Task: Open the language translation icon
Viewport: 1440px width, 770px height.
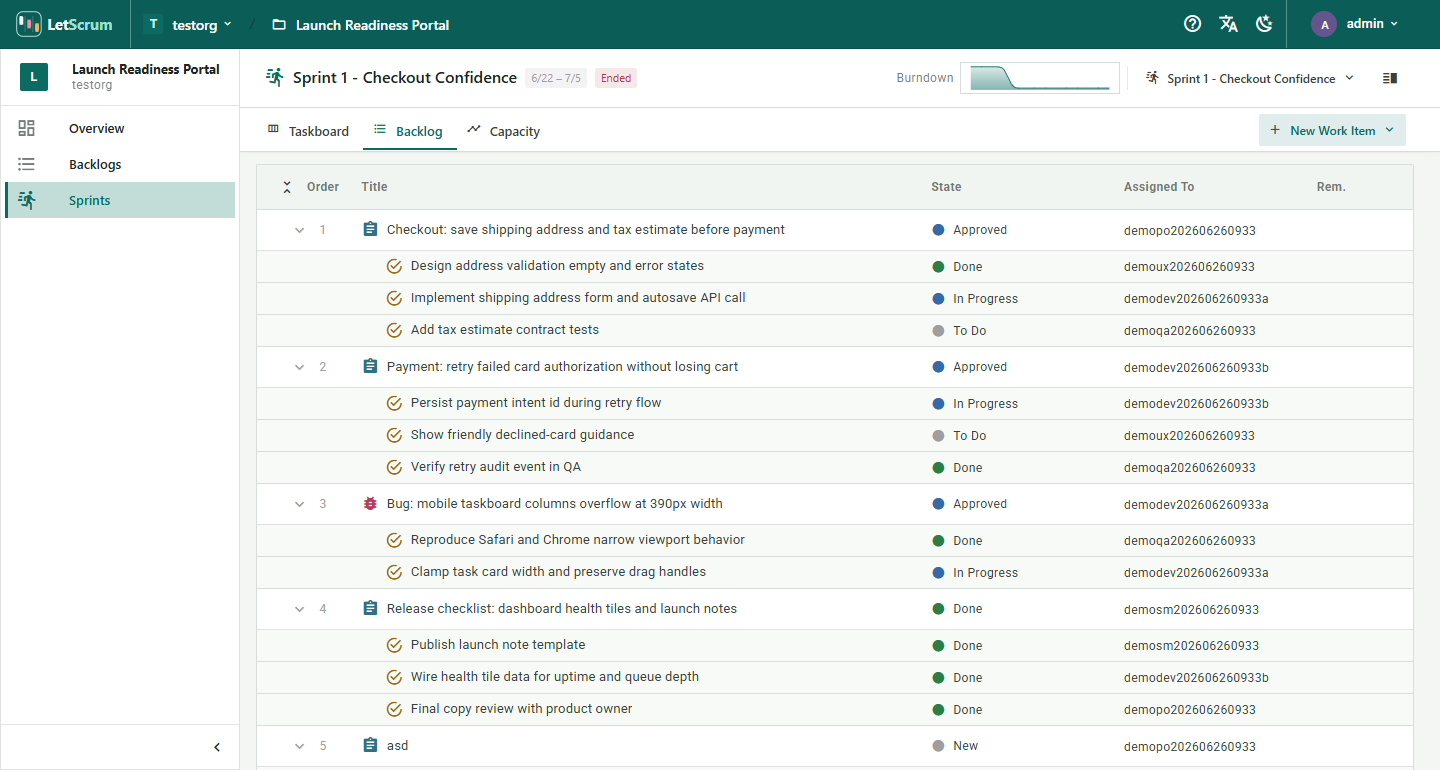Action: point(1228,24)
